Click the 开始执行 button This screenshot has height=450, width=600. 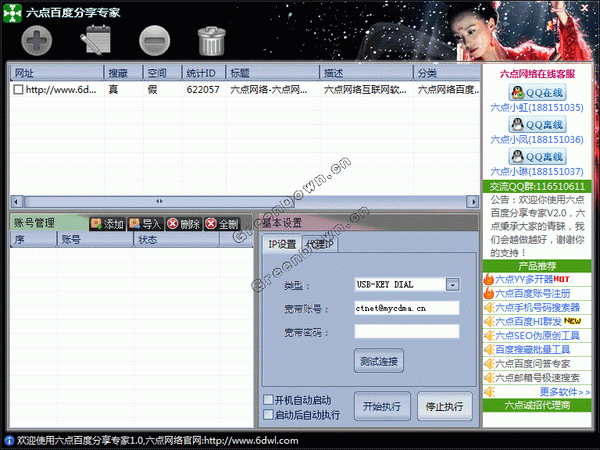pyautogui.click(x=382, y=406)
